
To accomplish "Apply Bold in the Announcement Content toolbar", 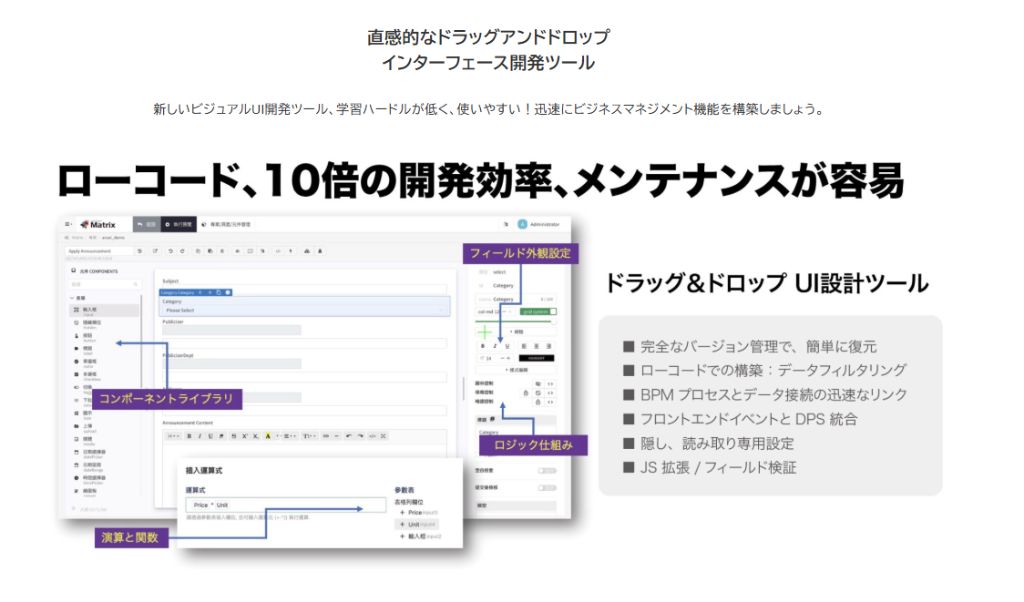I will pyautogui.click(x=189, y=436).
